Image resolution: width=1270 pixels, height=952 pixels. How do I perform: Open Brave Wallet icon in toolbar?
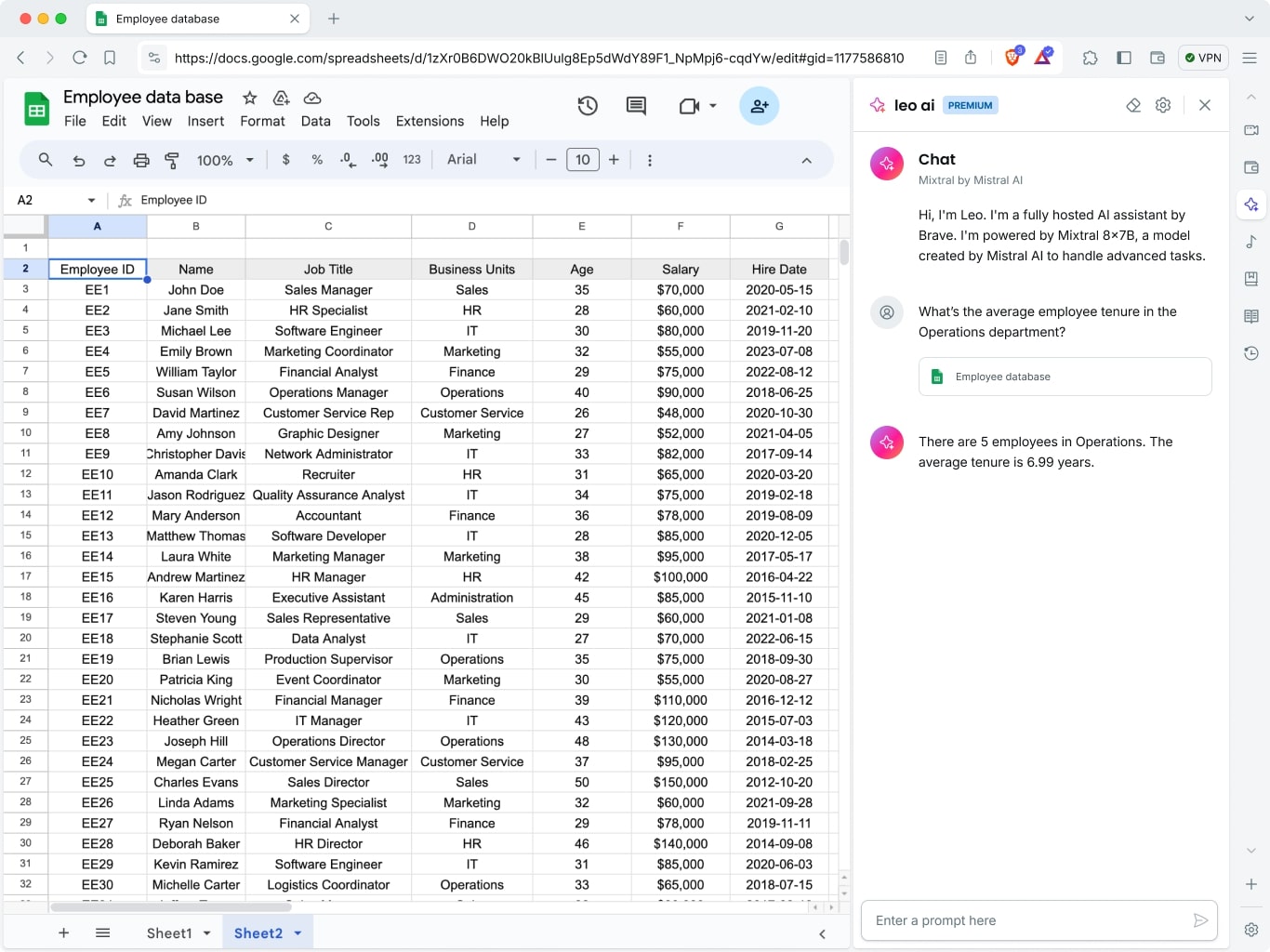(1158, 58)
